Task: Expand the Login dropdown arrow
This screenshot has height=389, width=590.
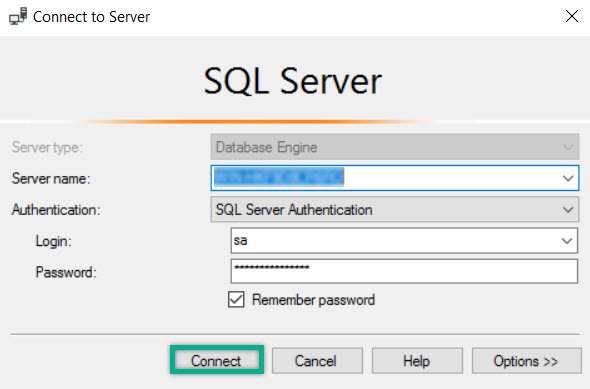Action: point(567,240)
